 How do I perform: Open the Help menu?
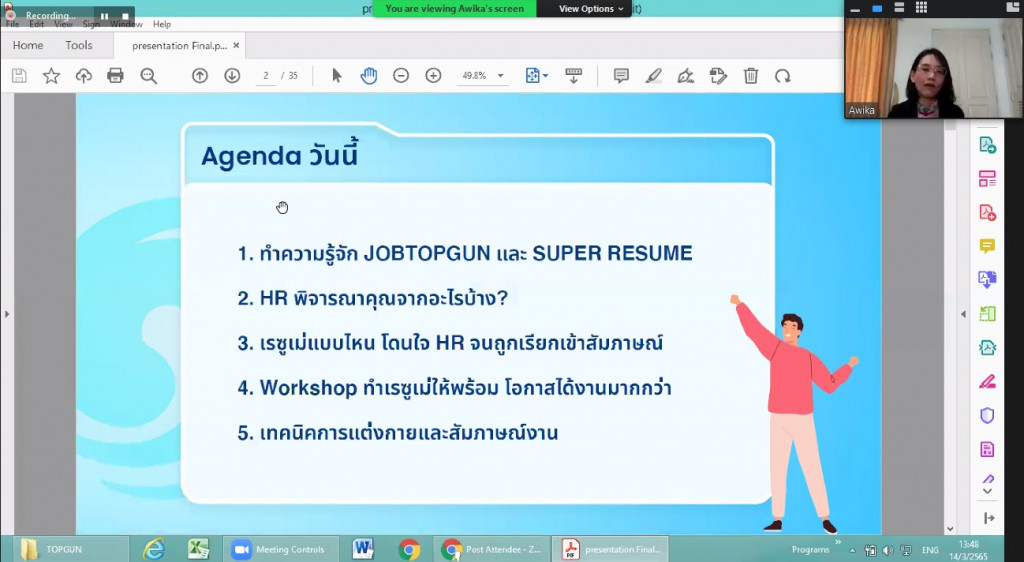click(x=162, y=24)
